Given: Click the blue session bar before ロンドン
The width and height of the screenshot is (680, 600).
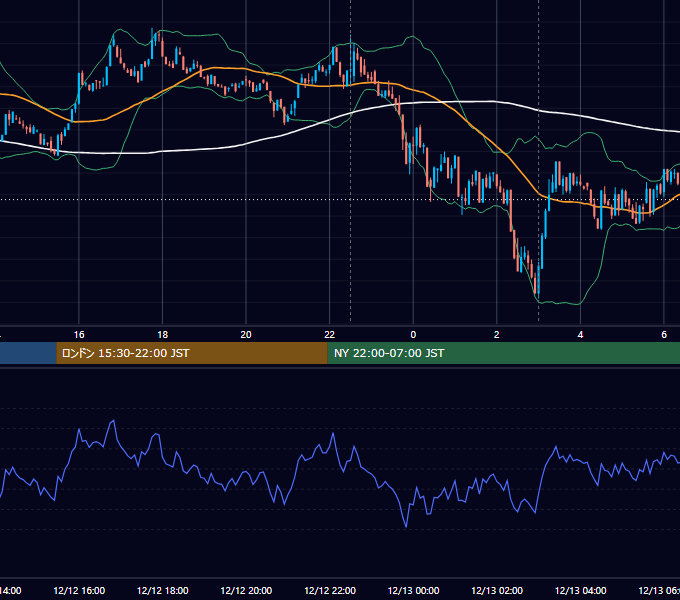Looking at the screenshot, I should [x=28, y=353].
